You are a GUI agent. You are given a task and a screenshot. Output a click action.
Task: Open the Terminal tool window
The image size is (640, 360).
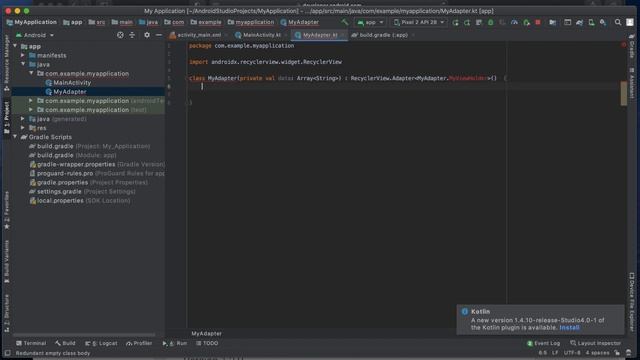(x=31, y=343)
